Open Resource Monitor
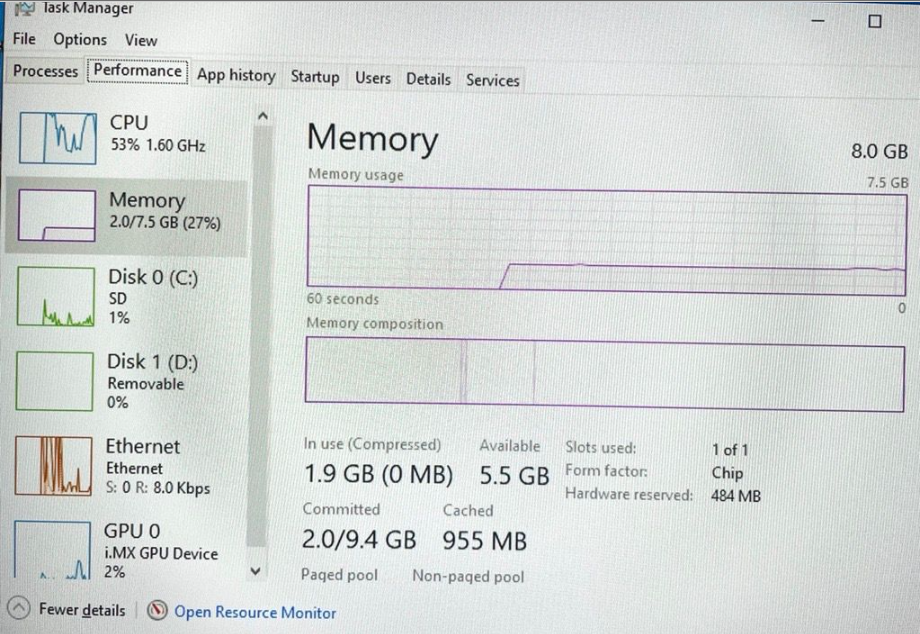 [255, 611]
